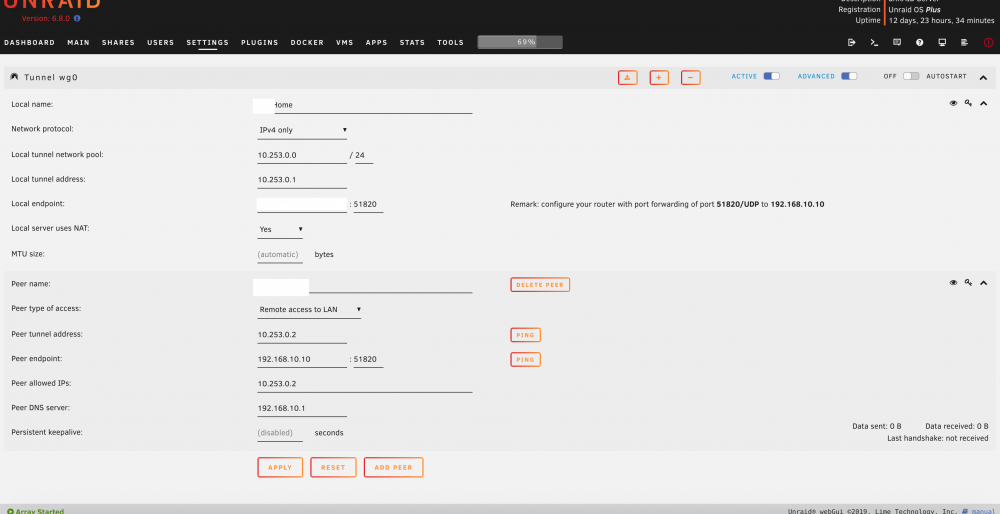Click the Peer DNS server field
This screenshot has width=1000, height=514.
[302, 409]
